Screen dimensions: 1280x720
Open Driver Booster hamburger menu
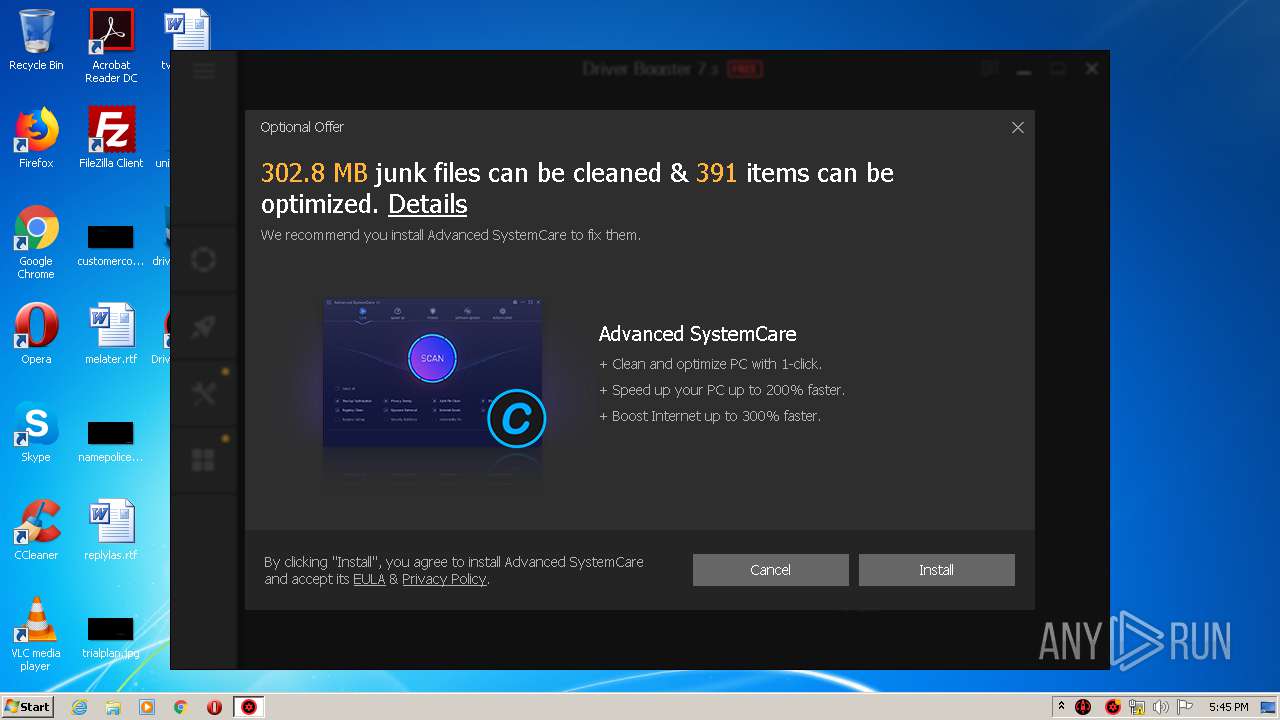click(x=204, y=70)
